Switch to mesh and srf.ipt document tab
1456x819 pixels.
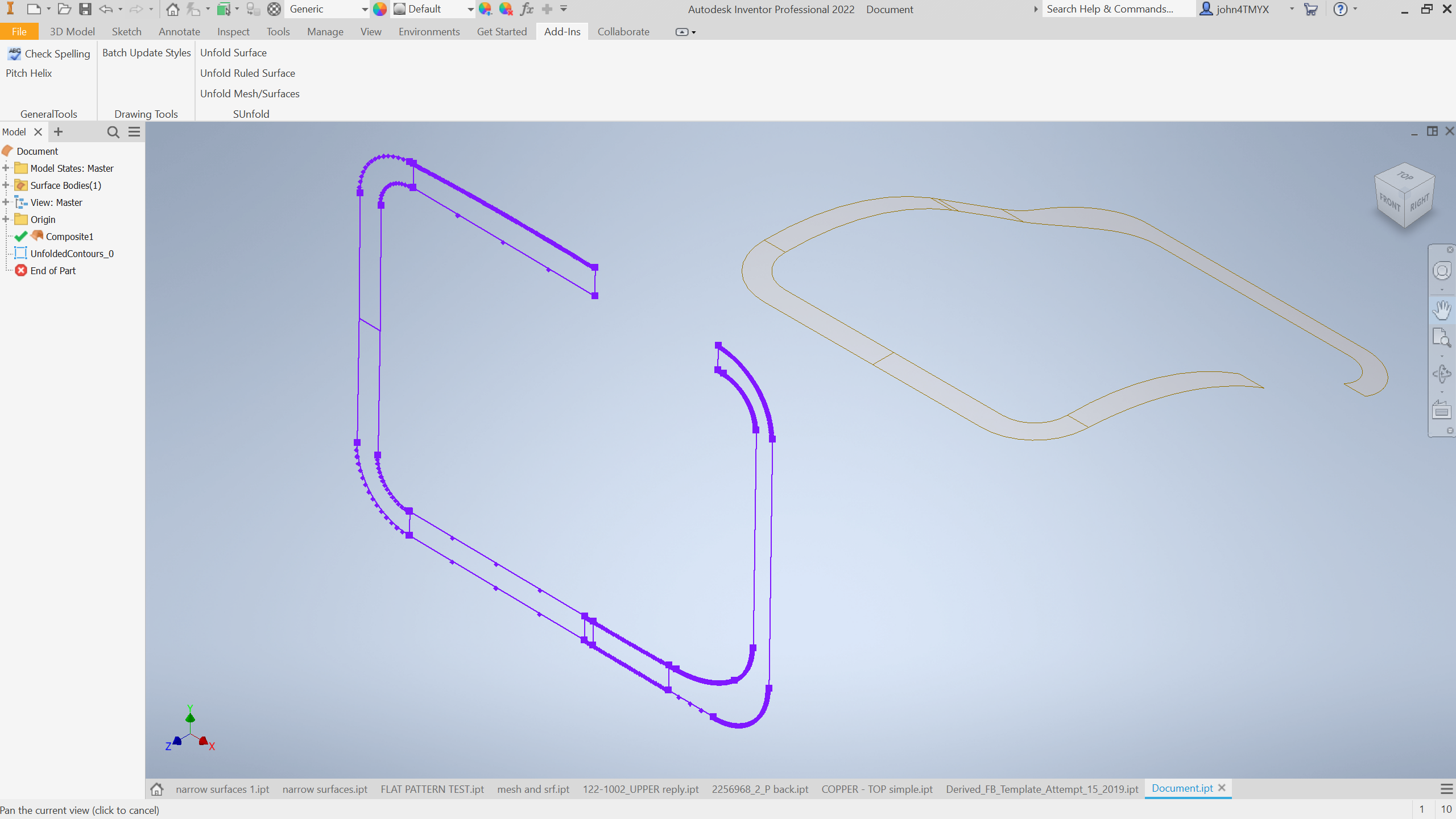[x=533, y=789]
